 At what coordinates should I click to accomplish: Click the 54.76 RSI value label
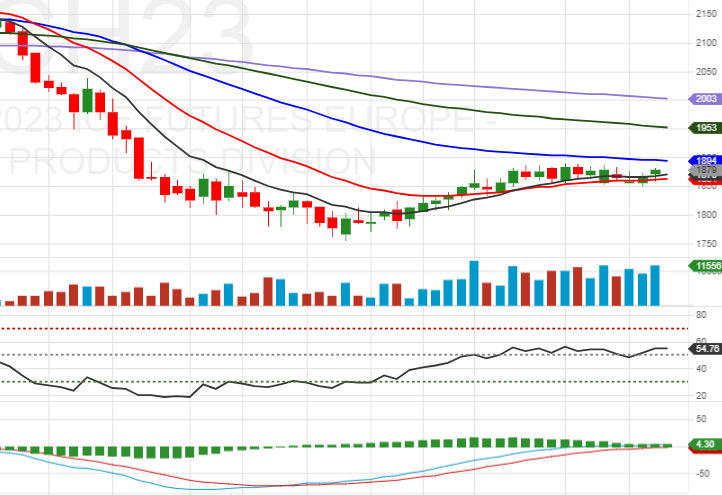click(x=705, y=349)
